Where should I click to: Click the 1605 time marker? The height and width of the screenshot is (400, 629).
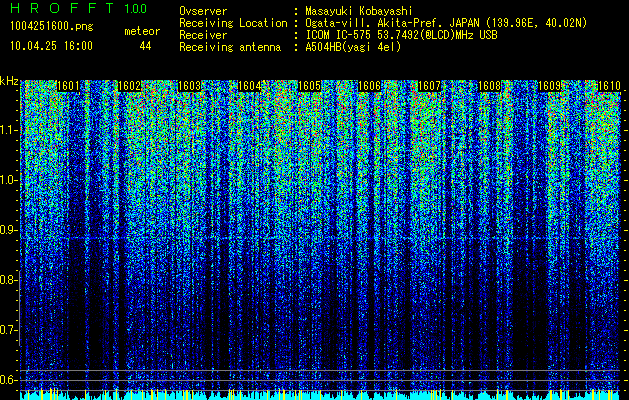pos(310,86)
